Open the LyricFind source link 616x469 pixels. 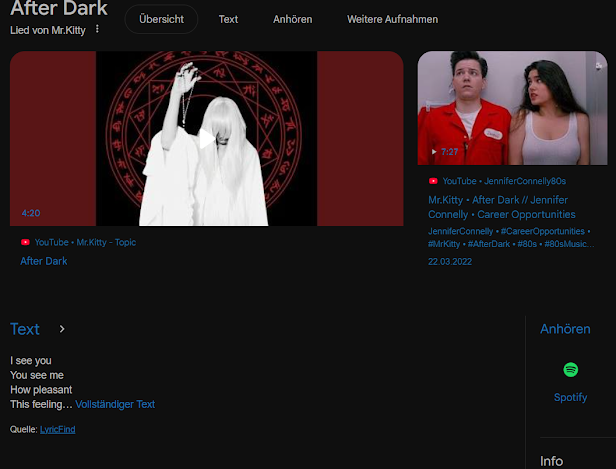(57, 429)
